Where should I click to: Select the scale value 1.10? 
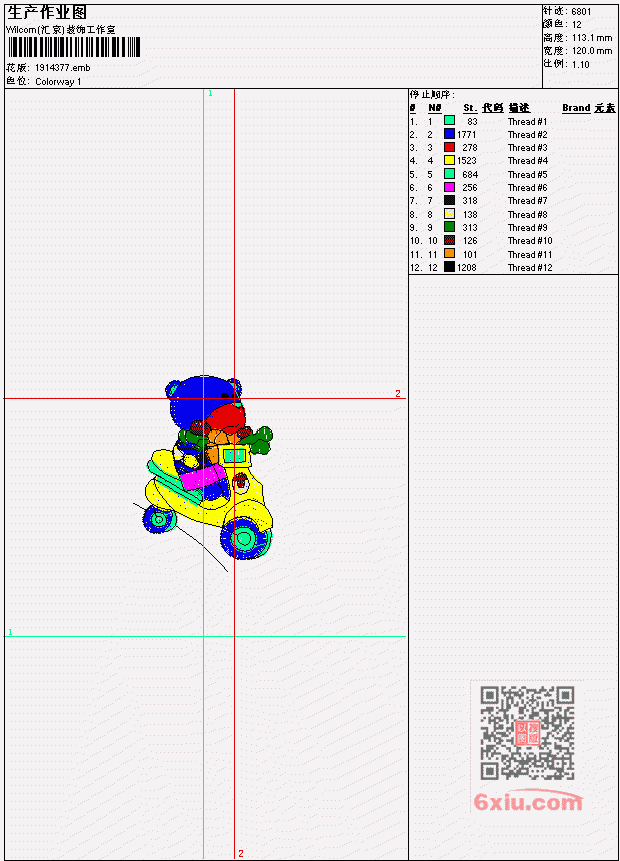(x=580, y=65)
